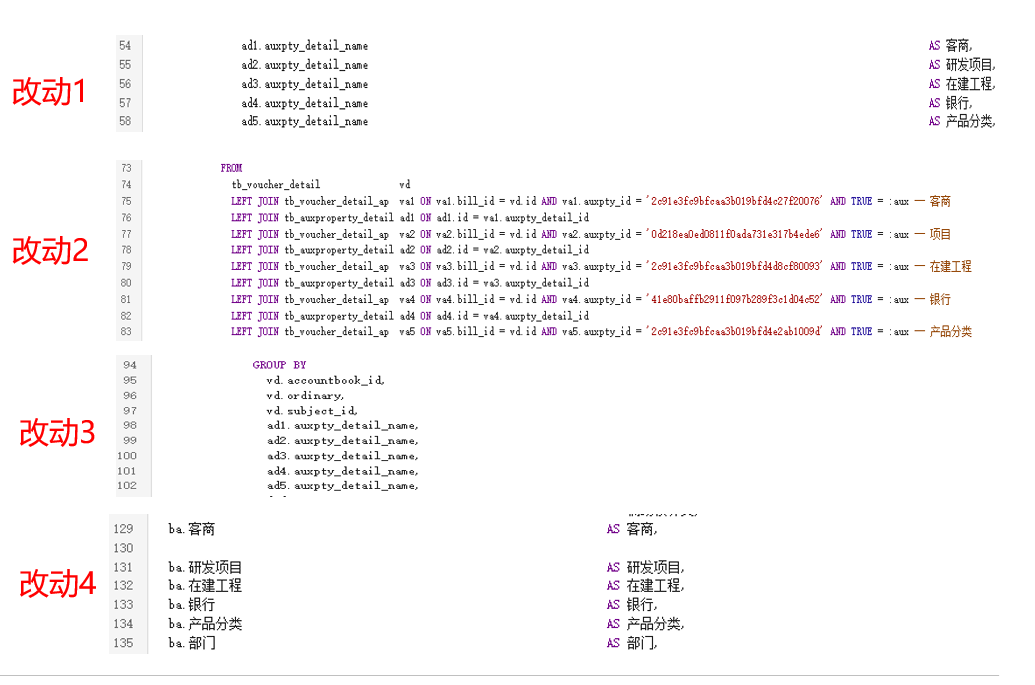
Task: Click the "AS 部门," alias on line 135
Action: coord(632,643)
